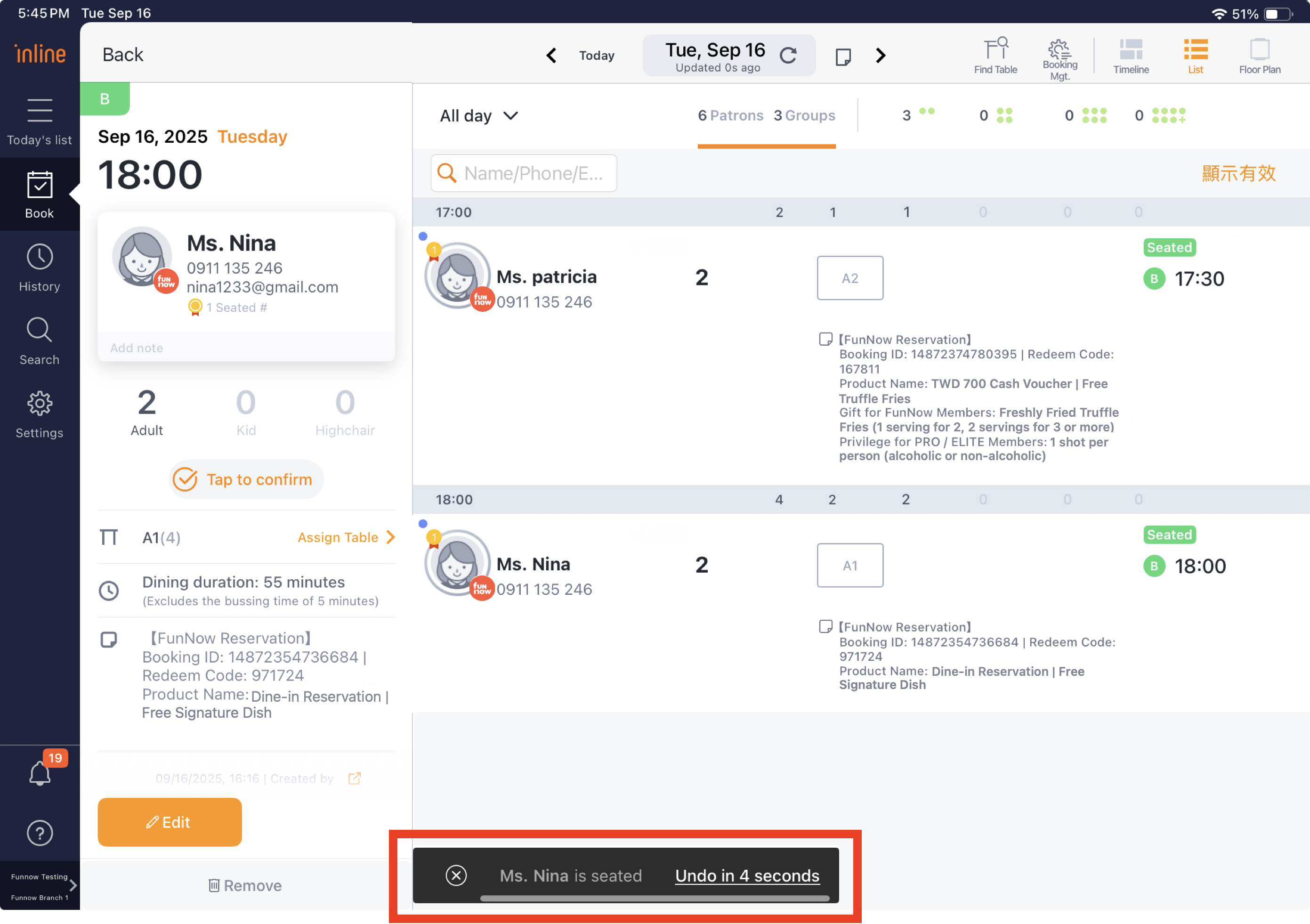The width and height of the screenshot is (1310, 924).
Task: Switch to Floor Plan view
Action: click(x=1259, y=56)
